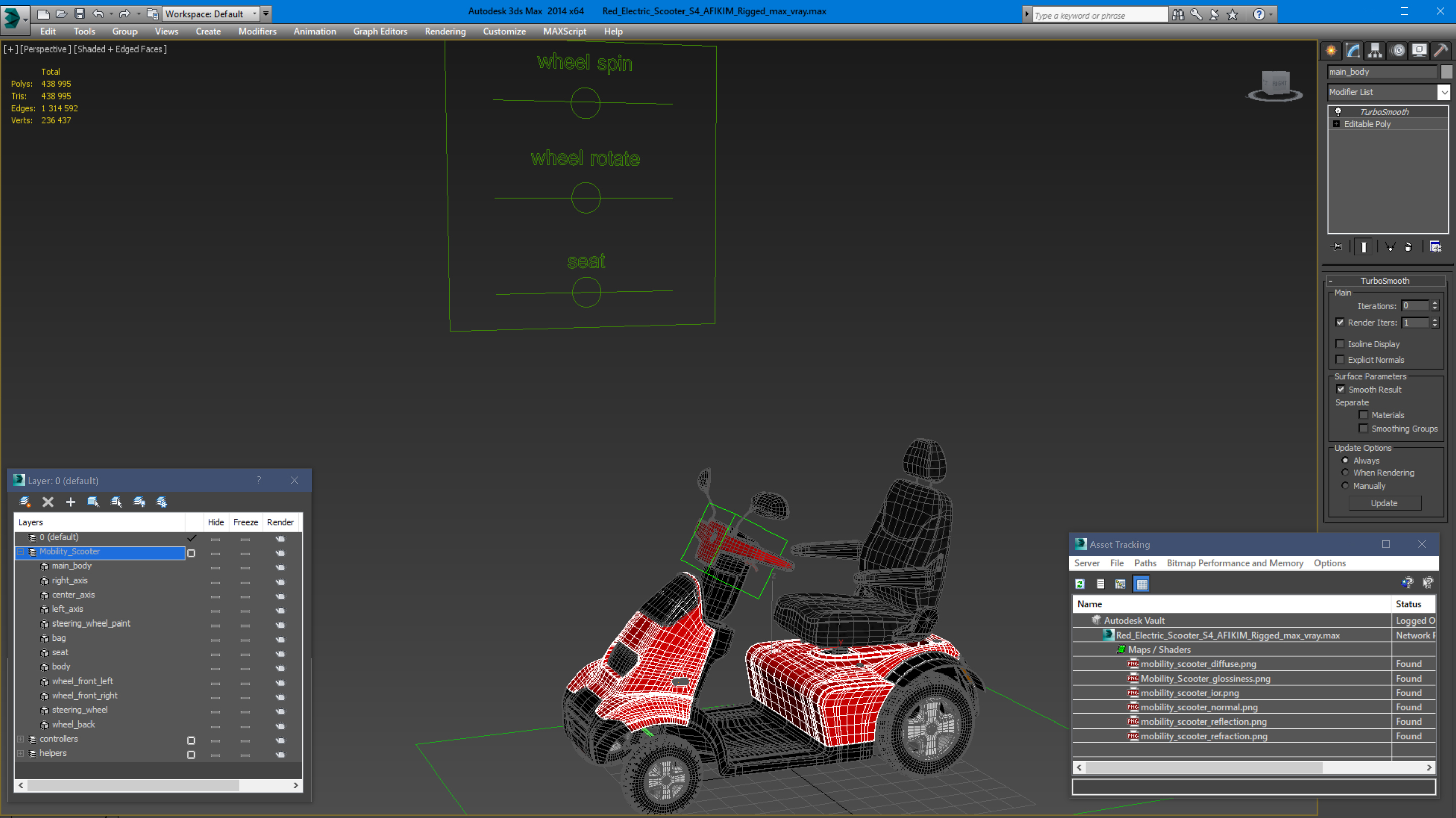The image size is (1456, 818).
Task: Open Bitmap Performance and Memory menu
Action: [1235, 563]
